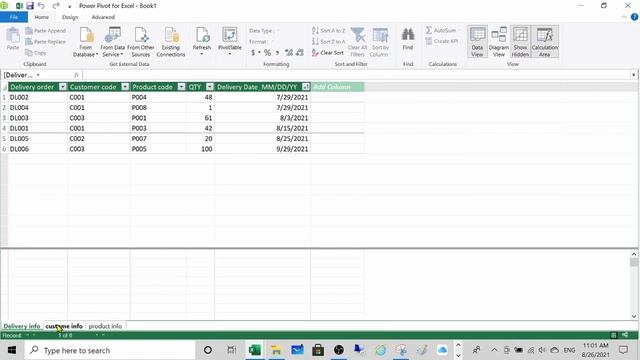Save with the quick access icon
This screenshot has width=640, height=360.
coord(30,6)
